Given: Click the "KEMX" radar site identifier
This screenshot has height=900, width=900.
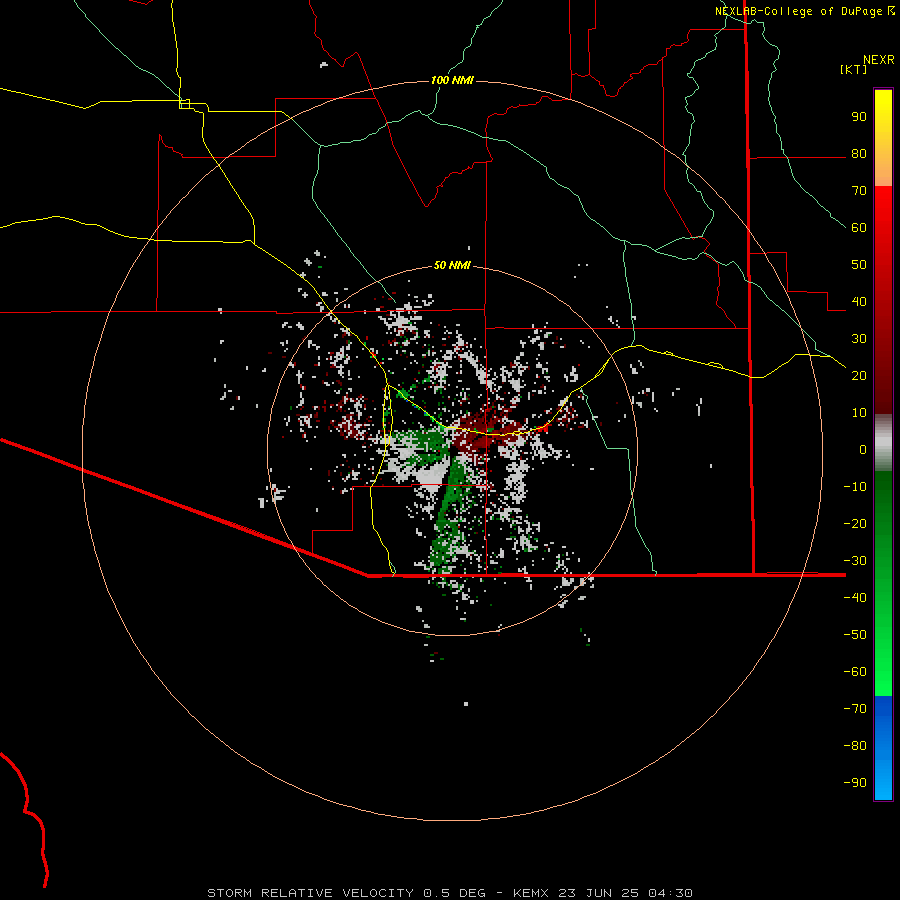Looking at the screenshot, I should tap(531, 893).
